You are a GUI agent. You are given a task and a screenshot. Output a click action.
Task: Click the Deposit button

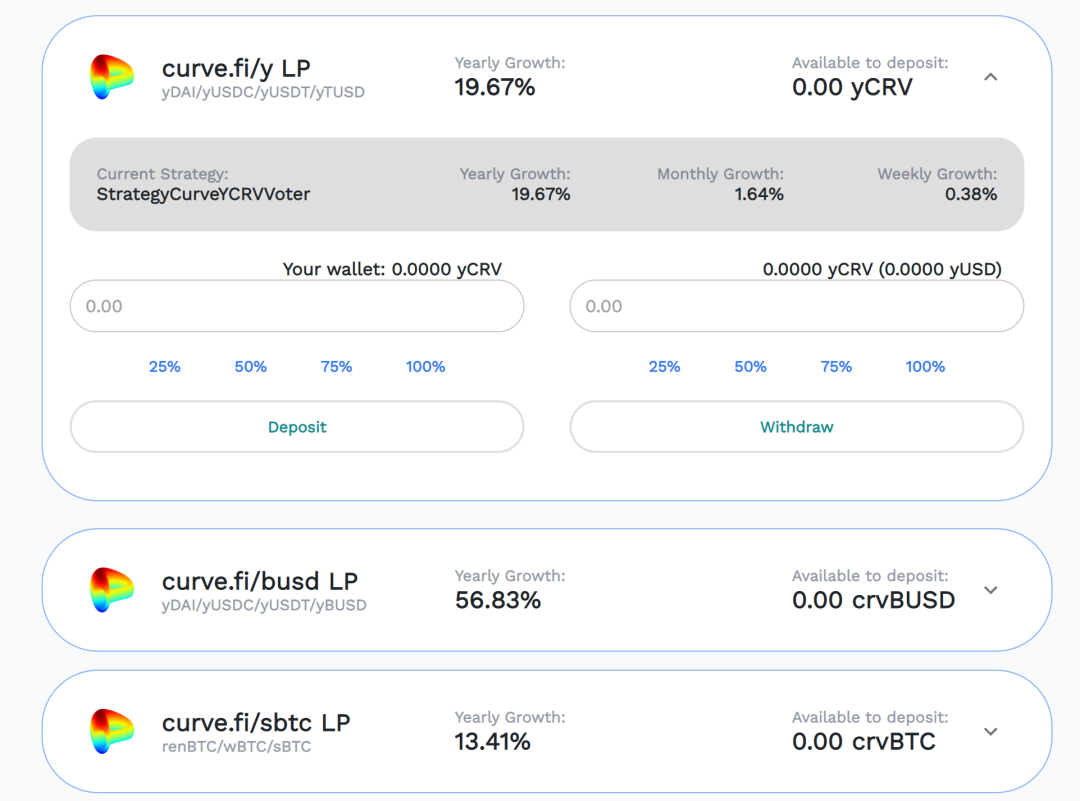pos(297,427)
